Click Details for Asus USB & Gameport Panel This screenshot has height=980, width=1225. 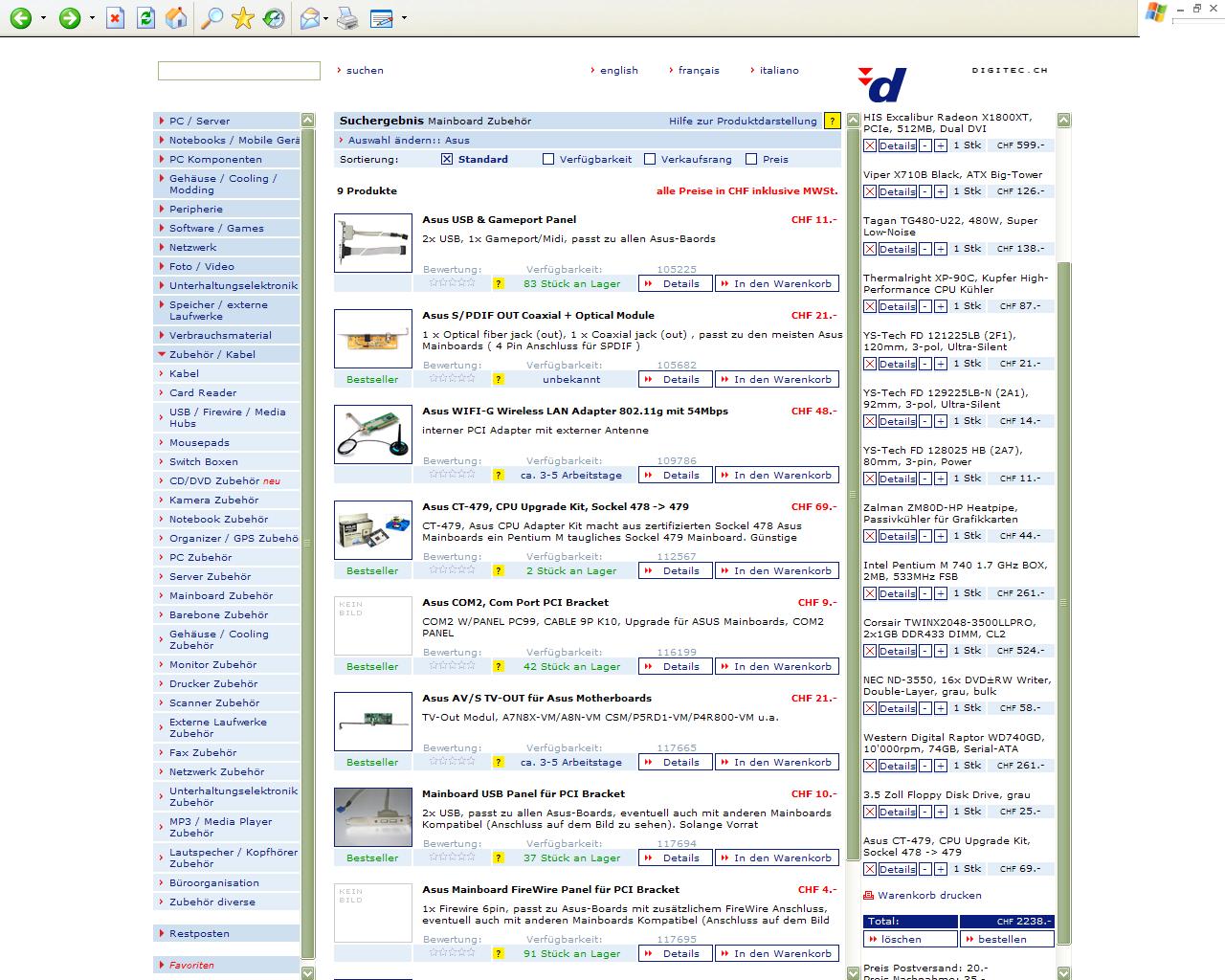point(676,283)
